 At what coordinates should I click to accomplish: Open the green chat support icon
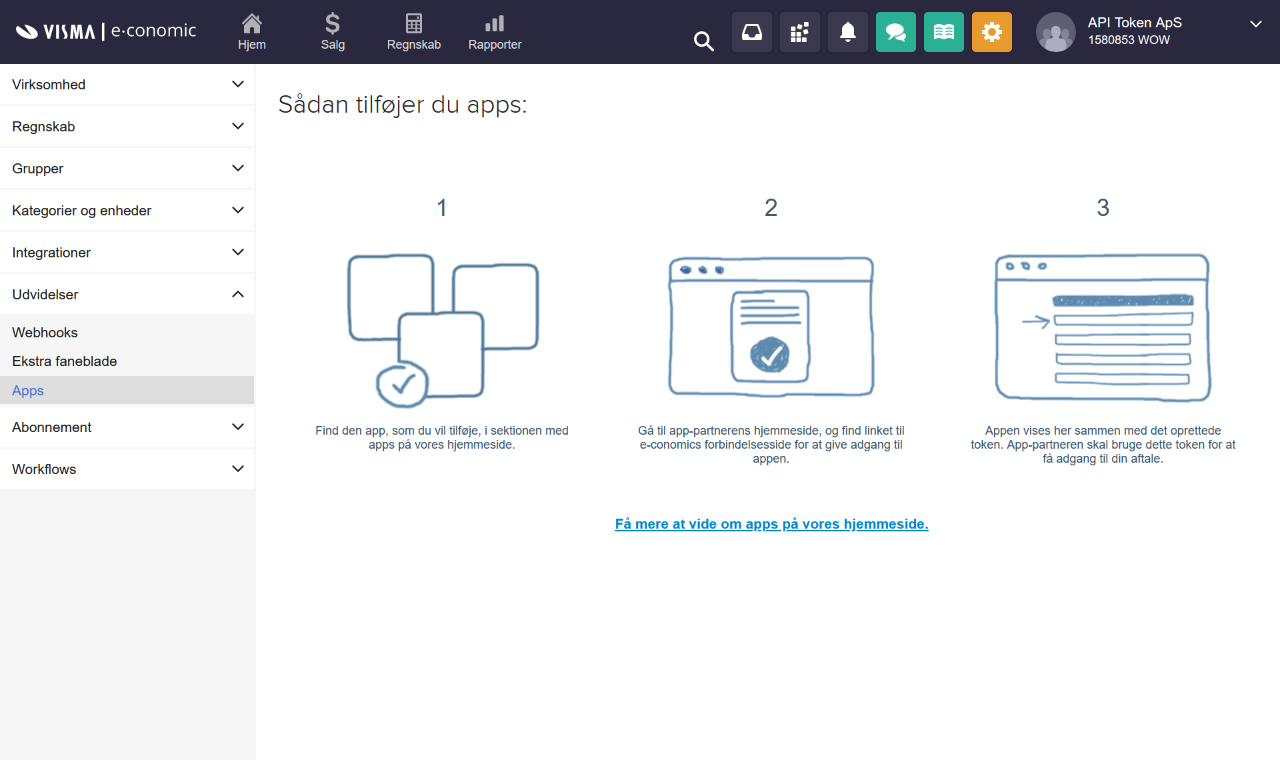pos(895,31)
